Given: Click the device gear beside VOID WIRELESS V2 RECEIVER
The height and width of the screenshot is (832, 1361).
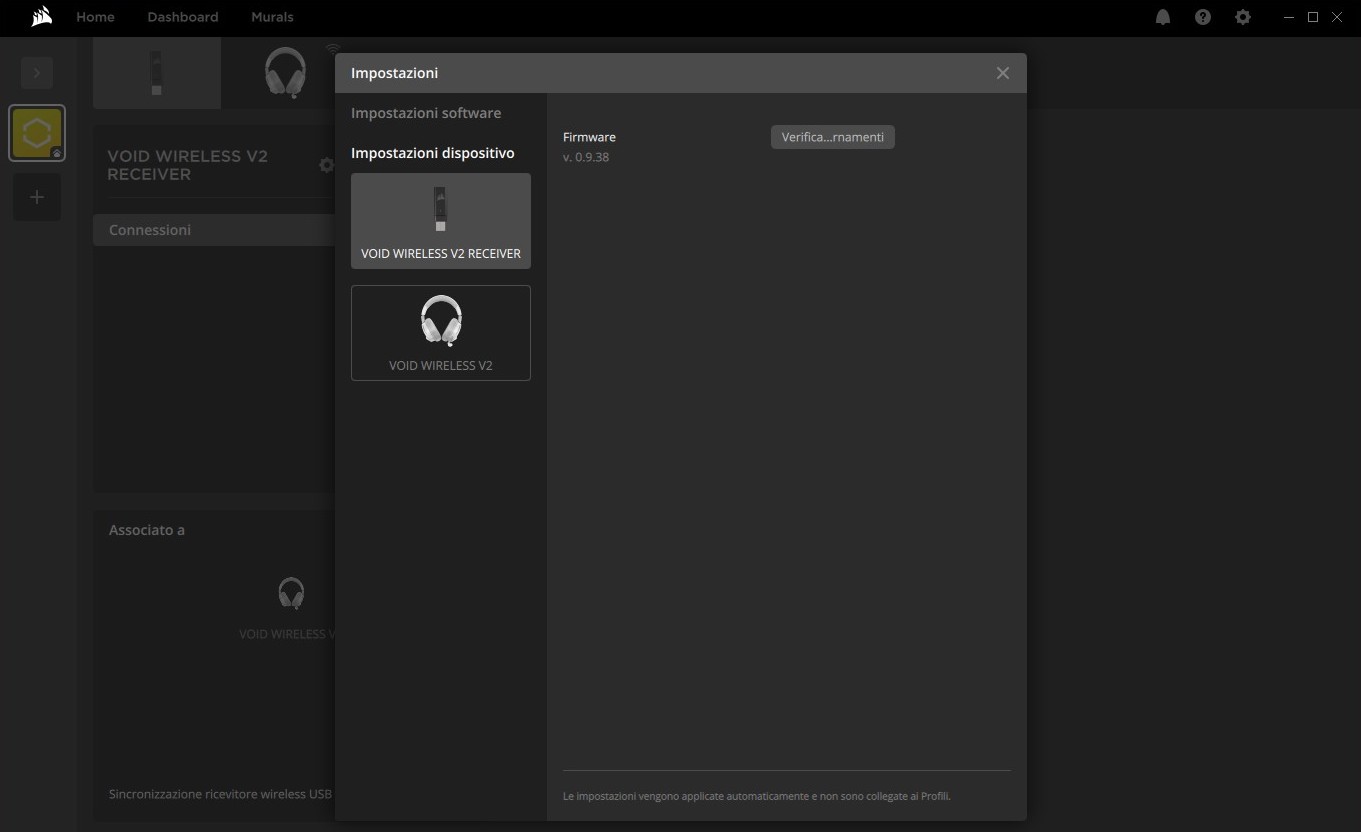Looking at the screenshot, I should (326, 165).
